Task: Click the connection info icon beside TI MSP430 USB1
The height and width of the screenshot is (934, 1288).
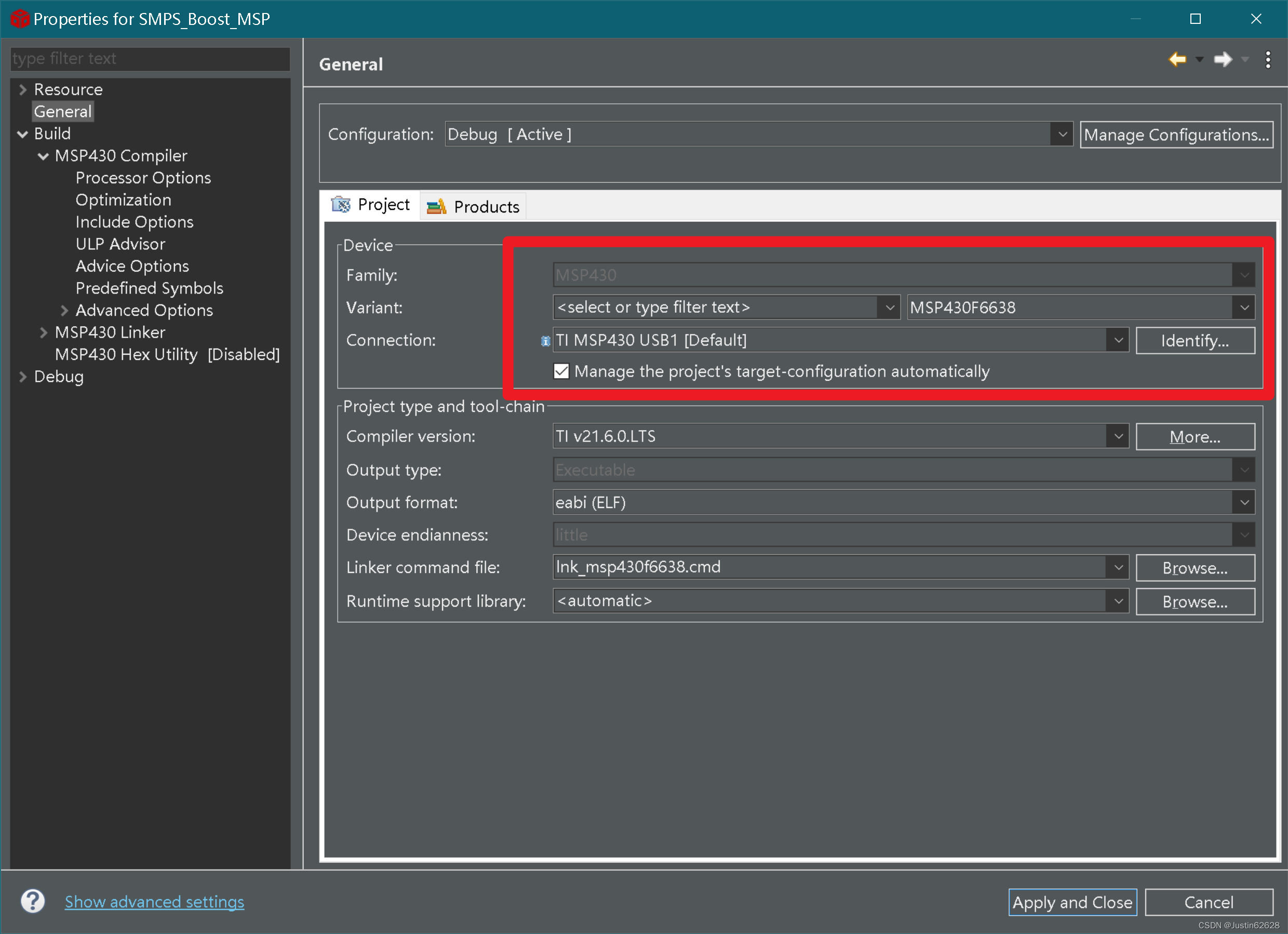Action: coord(545,341)
